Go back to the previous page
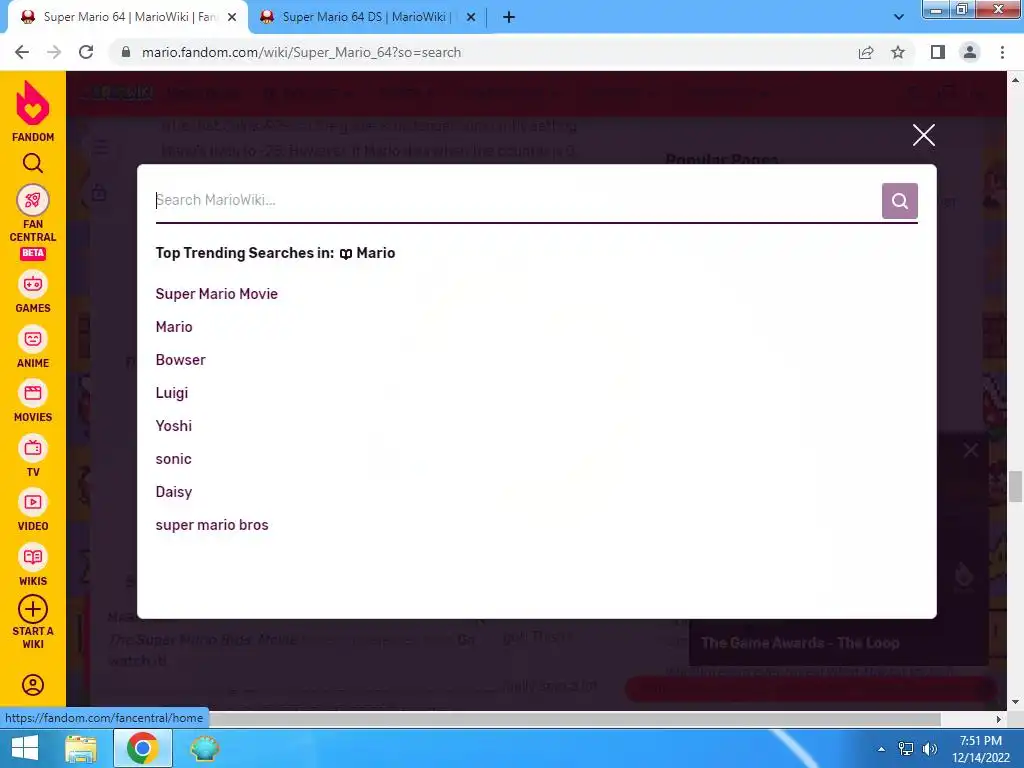The height and width of the screenshot is (768, 1024). 22,52
